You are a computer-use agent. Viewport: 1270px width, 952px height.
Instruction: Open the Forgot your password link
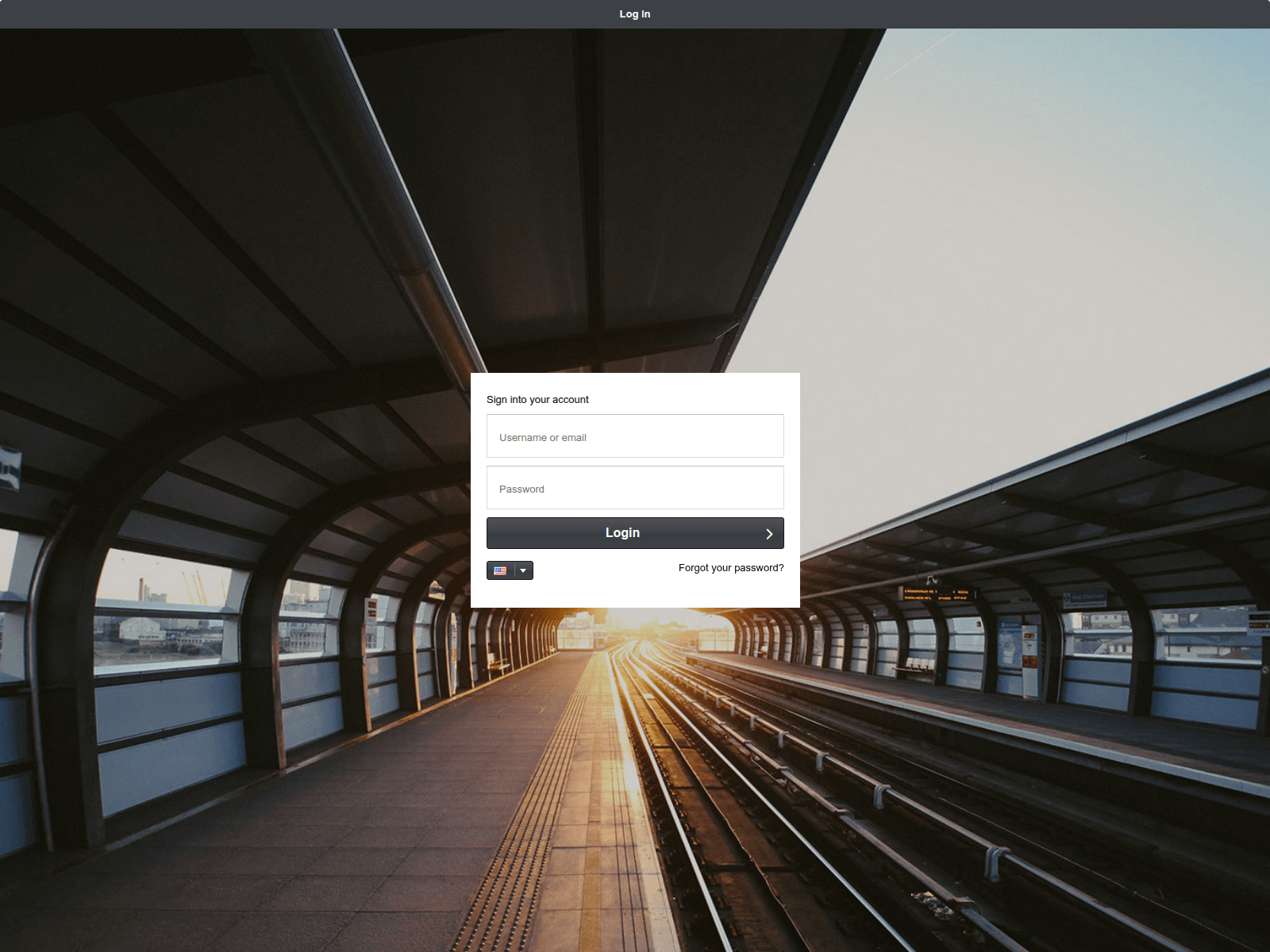click(x=730, y=567)
